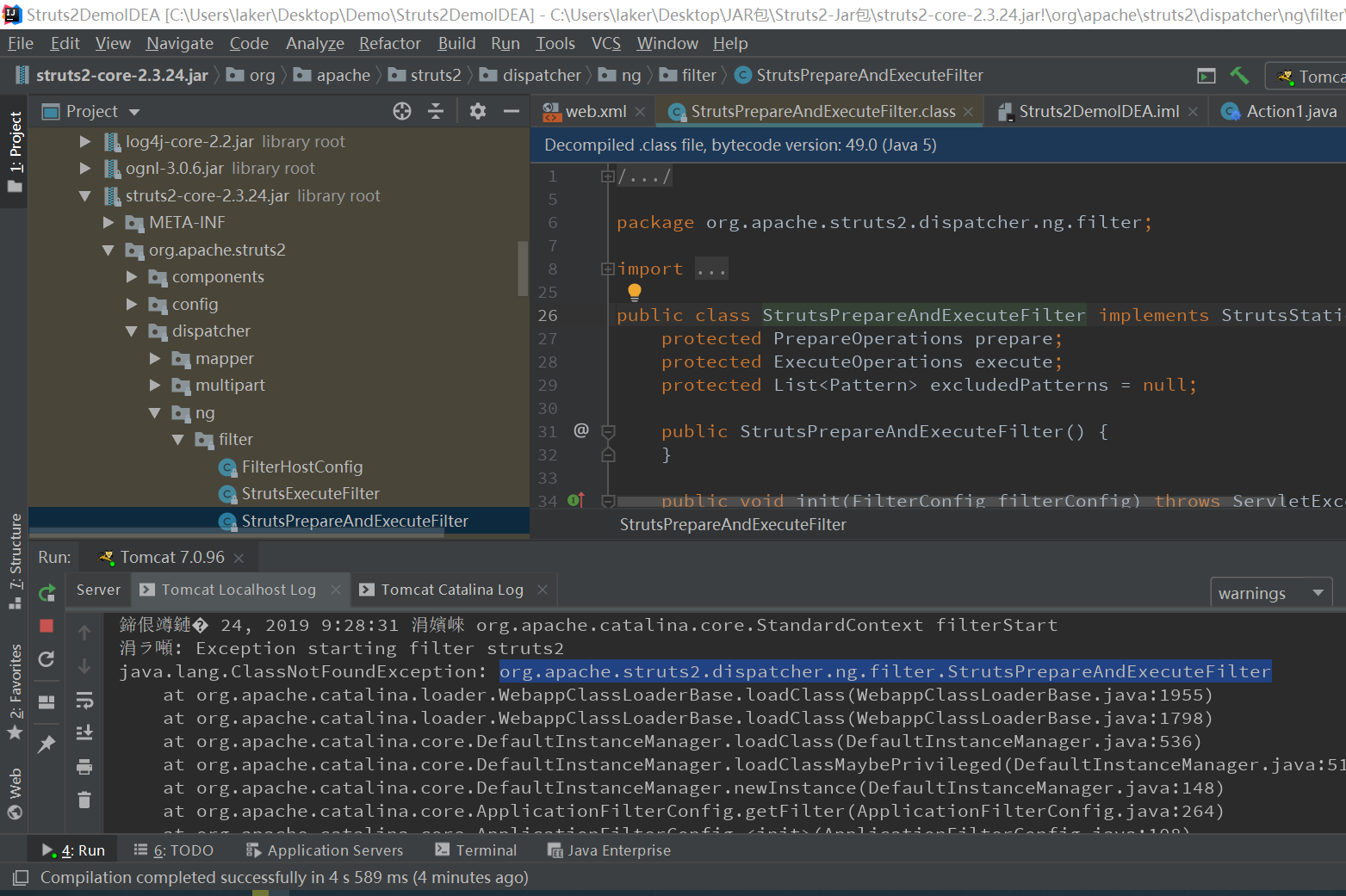This screenshot has height=896, width=1346.
Task: Hide the Project tool window
Action: (x=512, y=111)
